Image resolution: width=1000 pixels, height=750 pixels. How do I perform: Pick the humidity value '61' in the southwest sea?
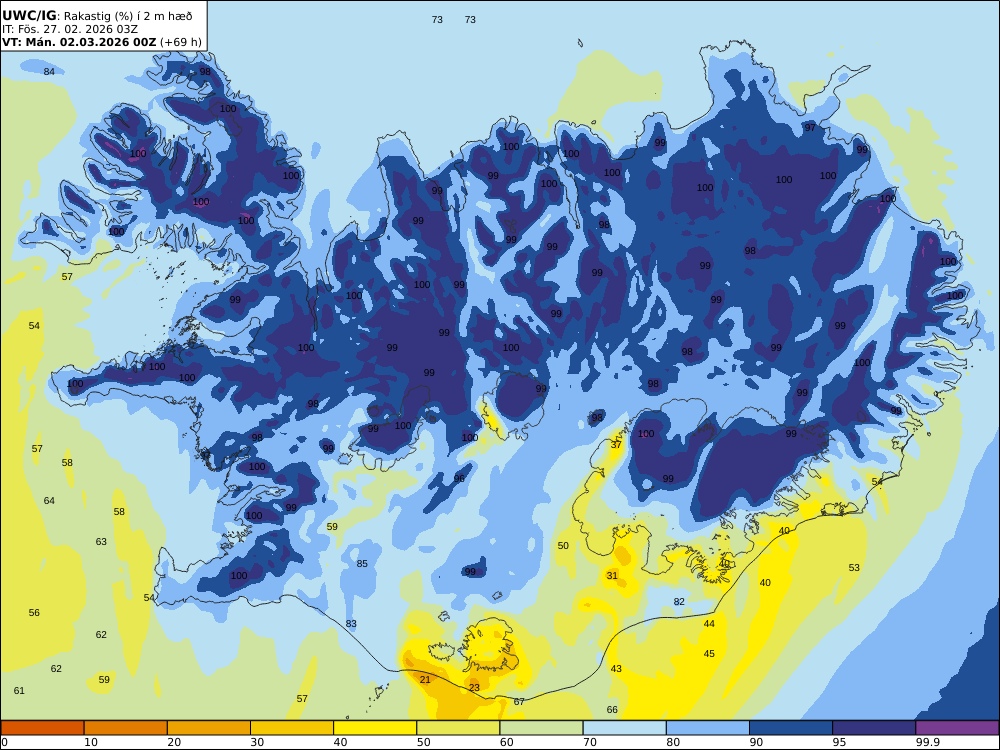tap(19, 691)
